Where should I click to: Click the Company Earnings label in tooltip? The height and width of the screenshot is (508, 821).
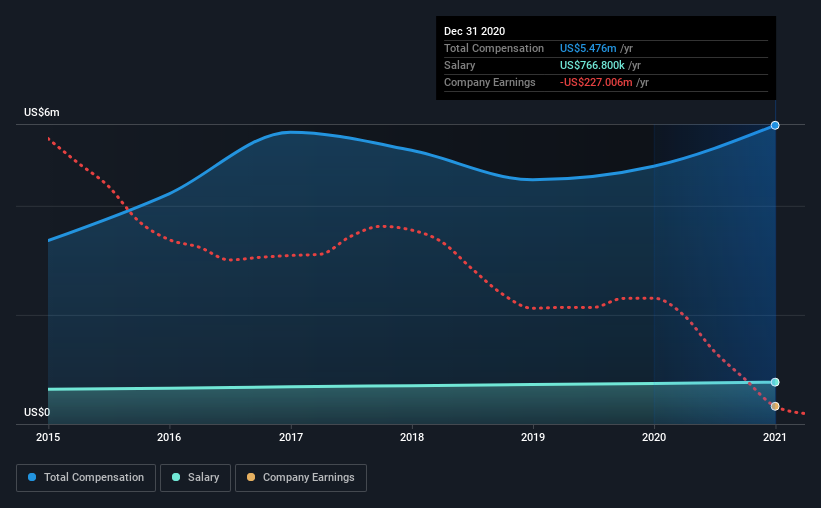(x=490, y=83)
